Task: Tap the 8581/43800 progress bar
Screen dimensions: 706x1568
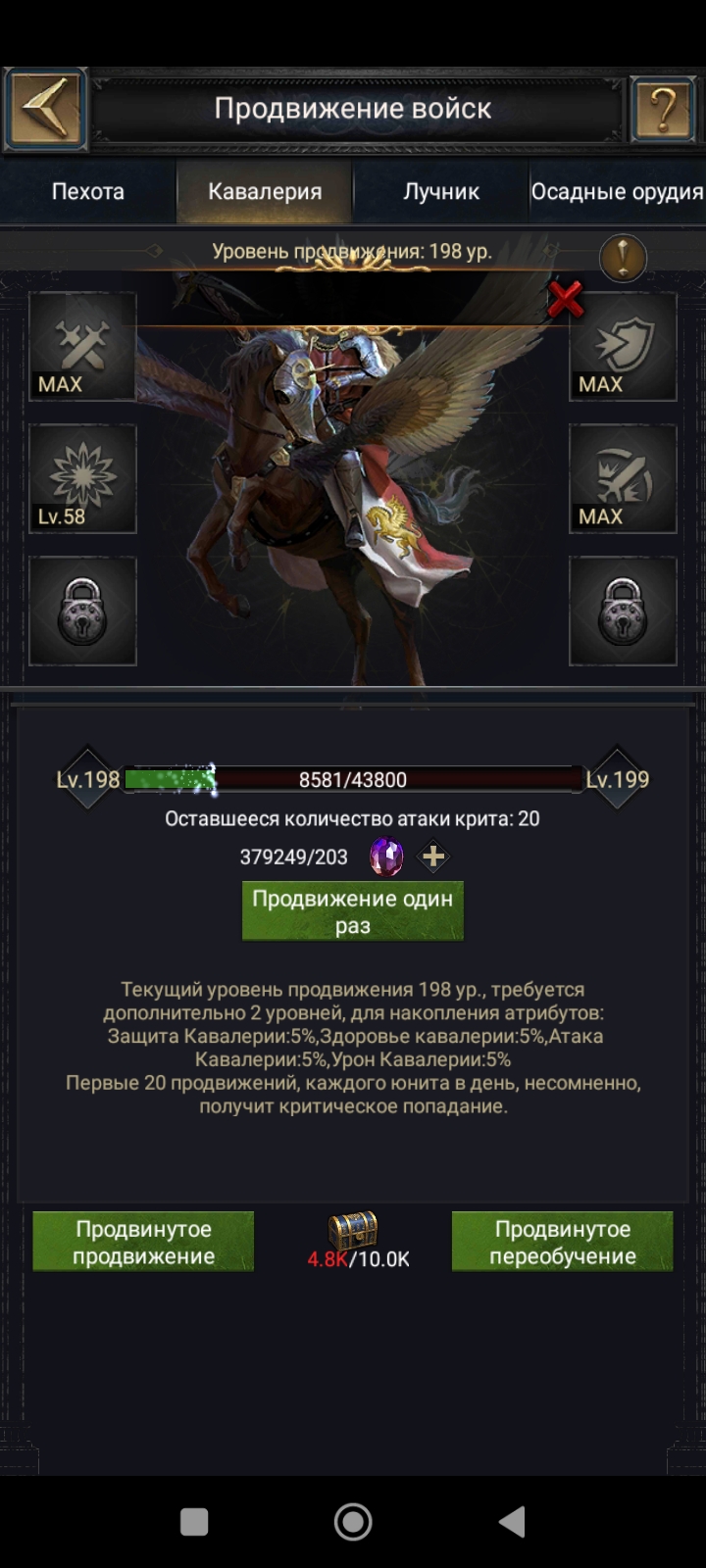Action: tap(353, 780)
